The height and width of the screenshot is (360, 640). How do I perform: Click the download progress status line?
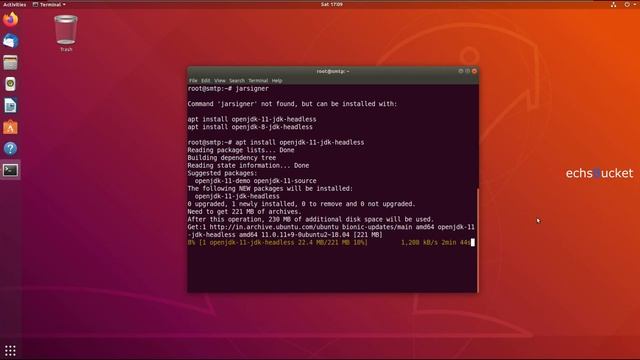[x=331, y=243]
